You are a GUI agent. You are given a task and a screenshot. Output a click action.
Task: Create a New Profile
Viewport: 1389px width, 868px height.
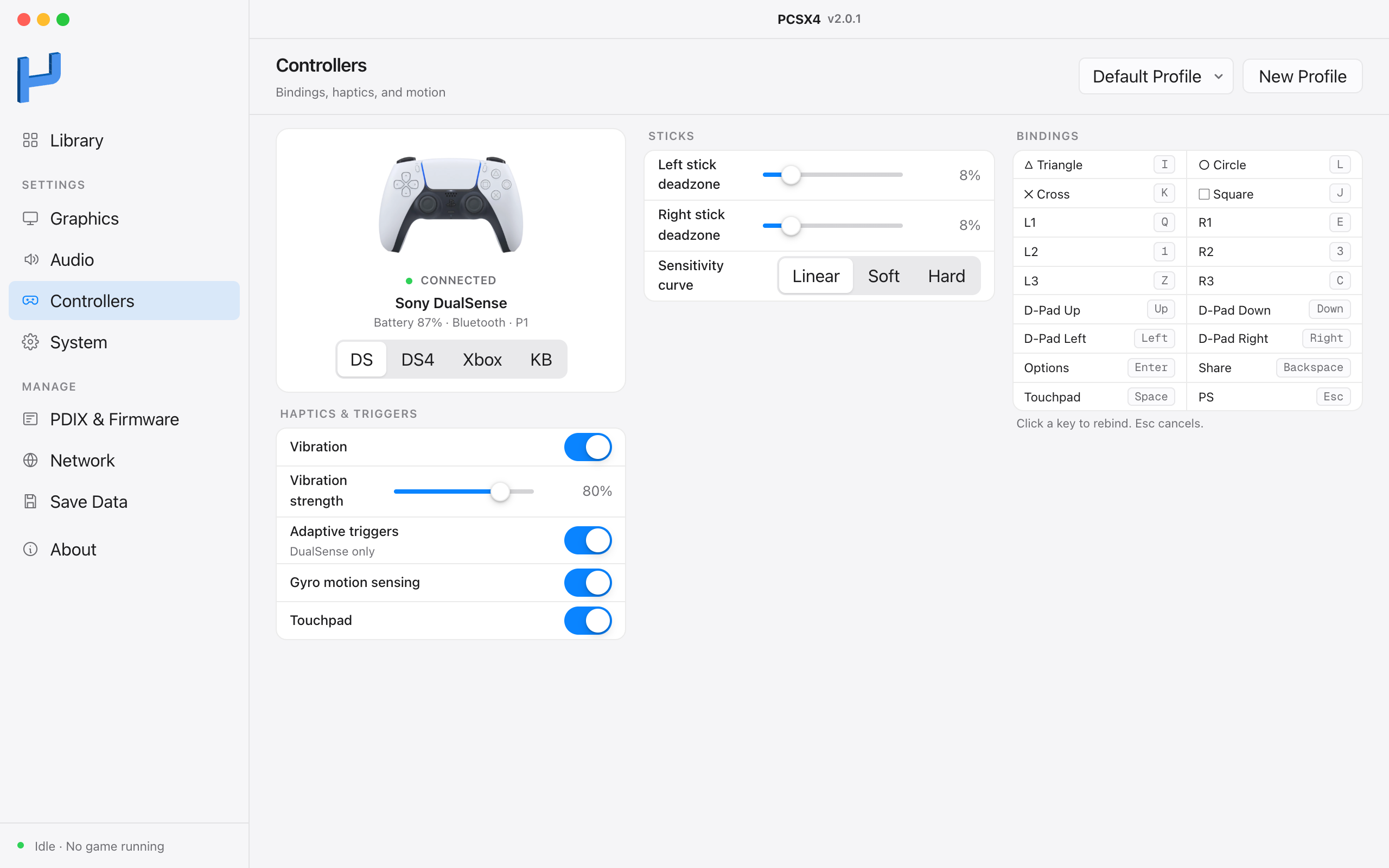click(1302, 76)
